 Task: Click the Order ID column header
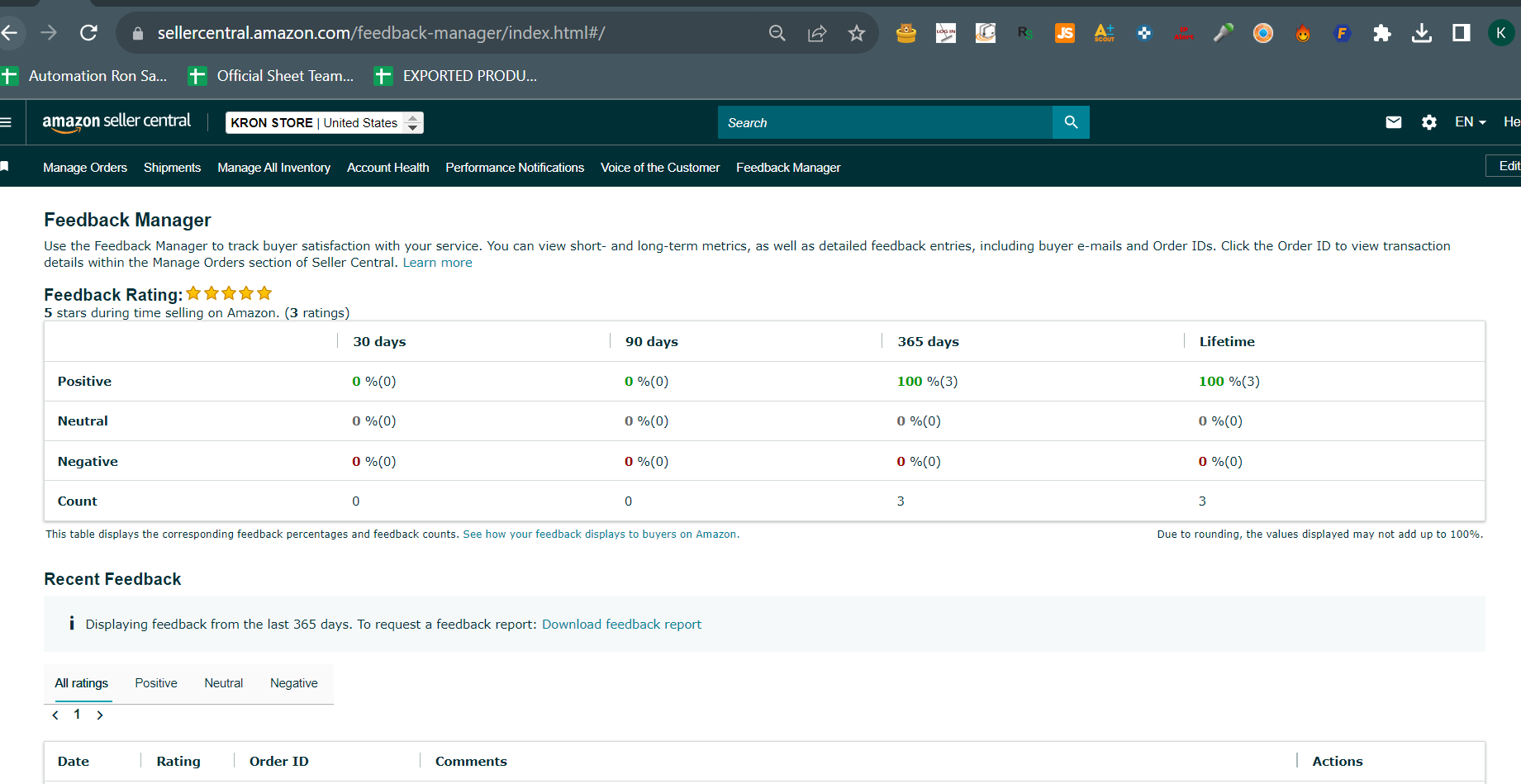pos(279,762)
